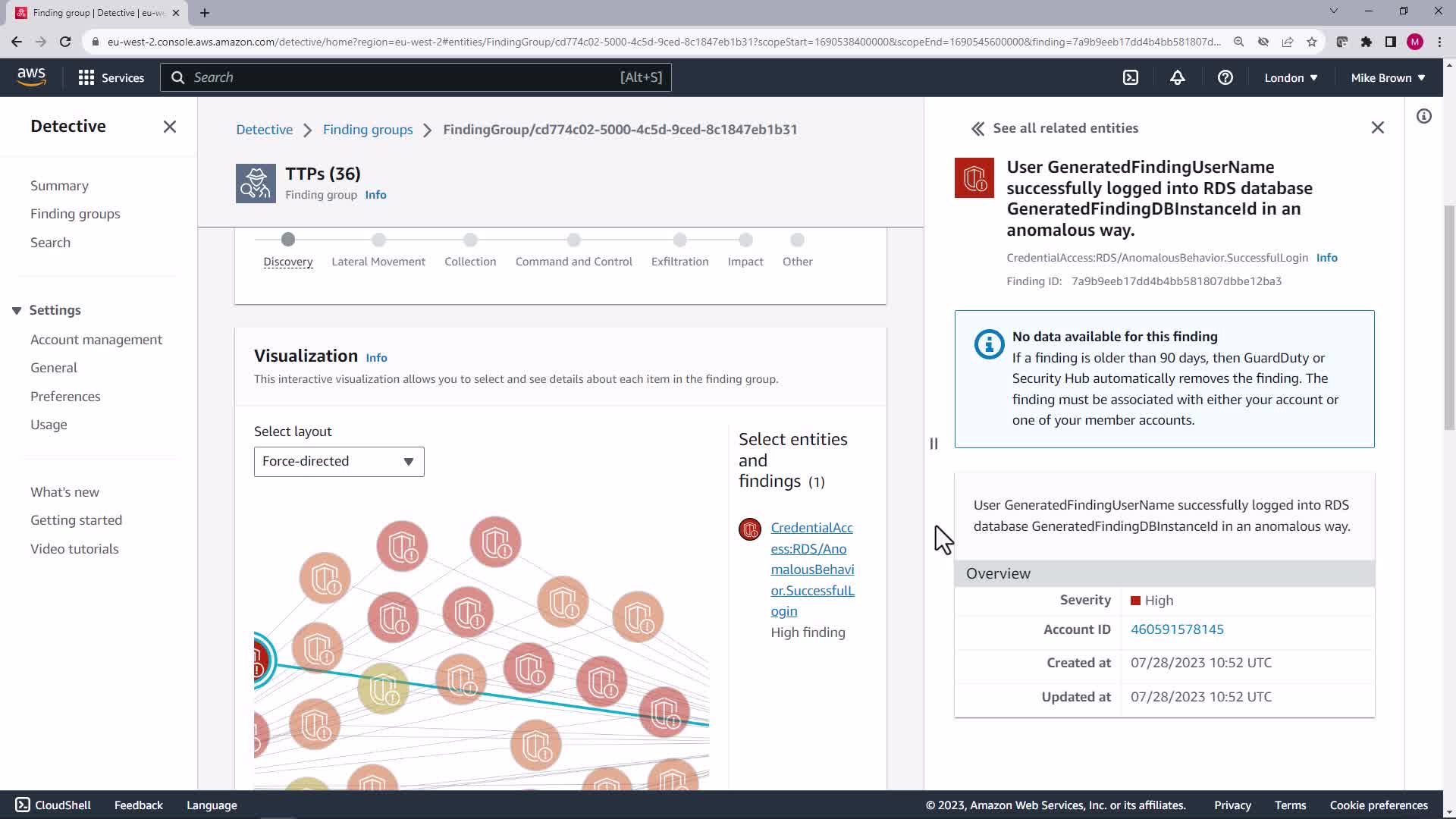Image resolution: width=1456 pixels, height=819 pixels.
Task: Open the Force-directed layout dropdown
Action: click(338, 461)
